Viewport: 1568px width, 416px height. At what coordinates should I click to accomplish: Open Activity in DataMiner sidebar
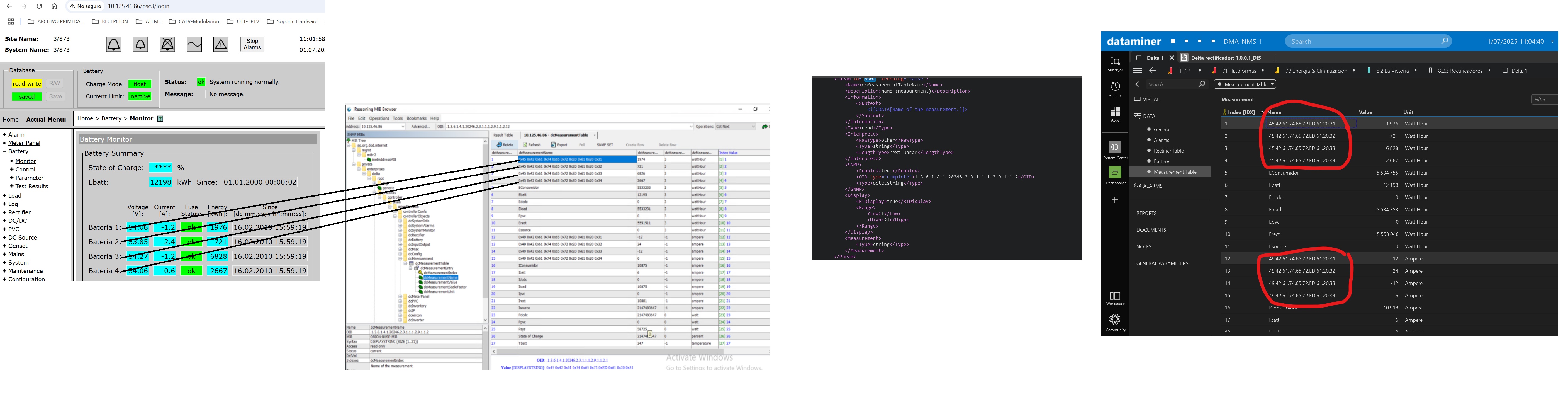[x=1115, y=89]
